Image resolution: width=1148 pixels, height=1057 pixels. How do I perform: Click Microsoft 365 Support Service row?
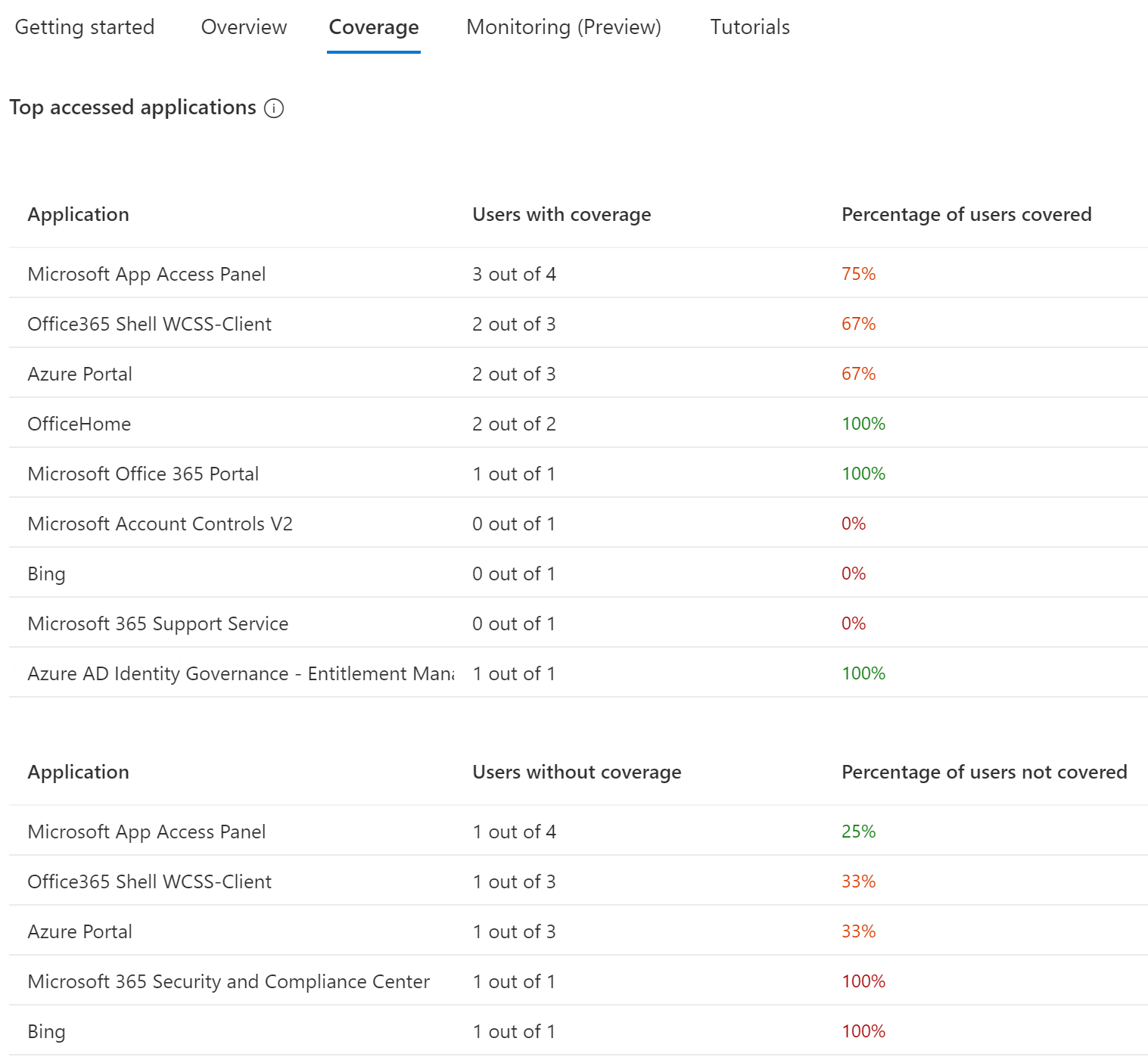(x=158, y=624)
